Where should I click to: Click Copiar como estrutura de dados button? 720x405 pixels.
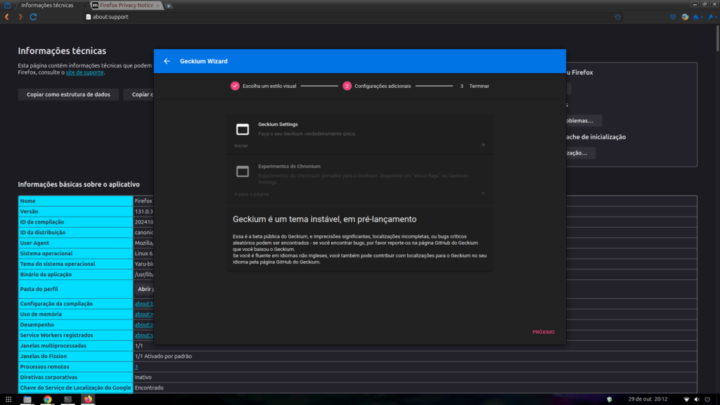(68, 95)
